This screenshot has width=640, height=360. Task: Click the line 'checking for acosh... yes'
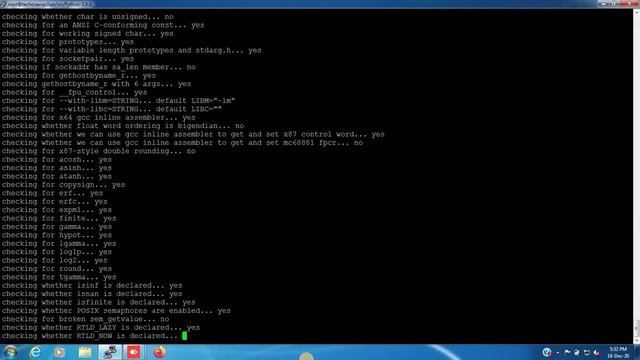coord(57,160)
